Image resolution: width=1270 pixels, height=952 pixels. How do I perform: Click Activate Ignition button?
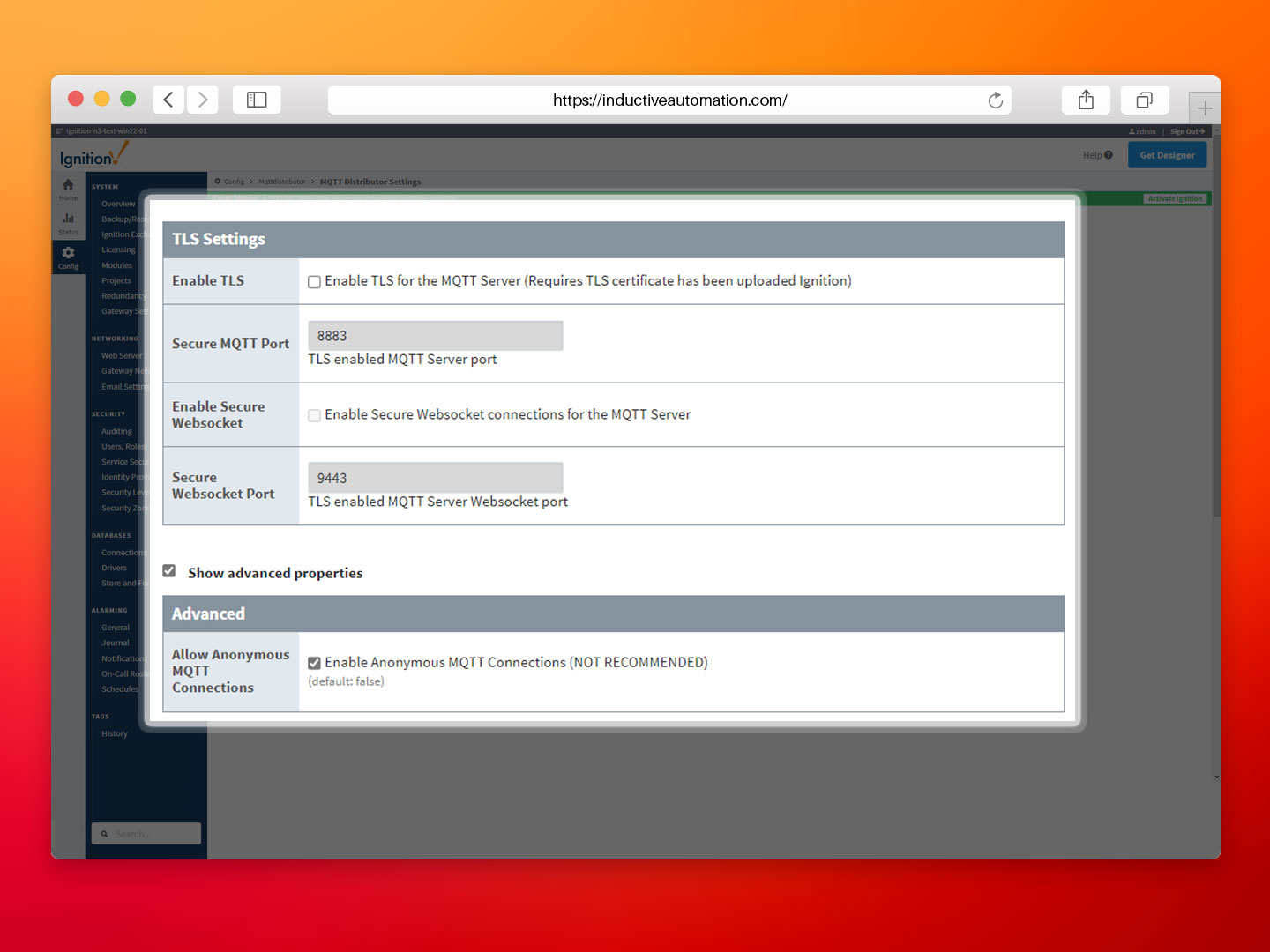pyautogui.click(x=1176, y=199)
